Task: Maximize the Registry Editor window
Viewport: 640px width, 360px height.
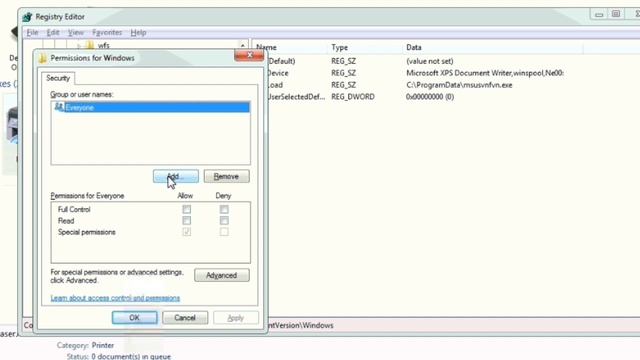Action: 616,14
